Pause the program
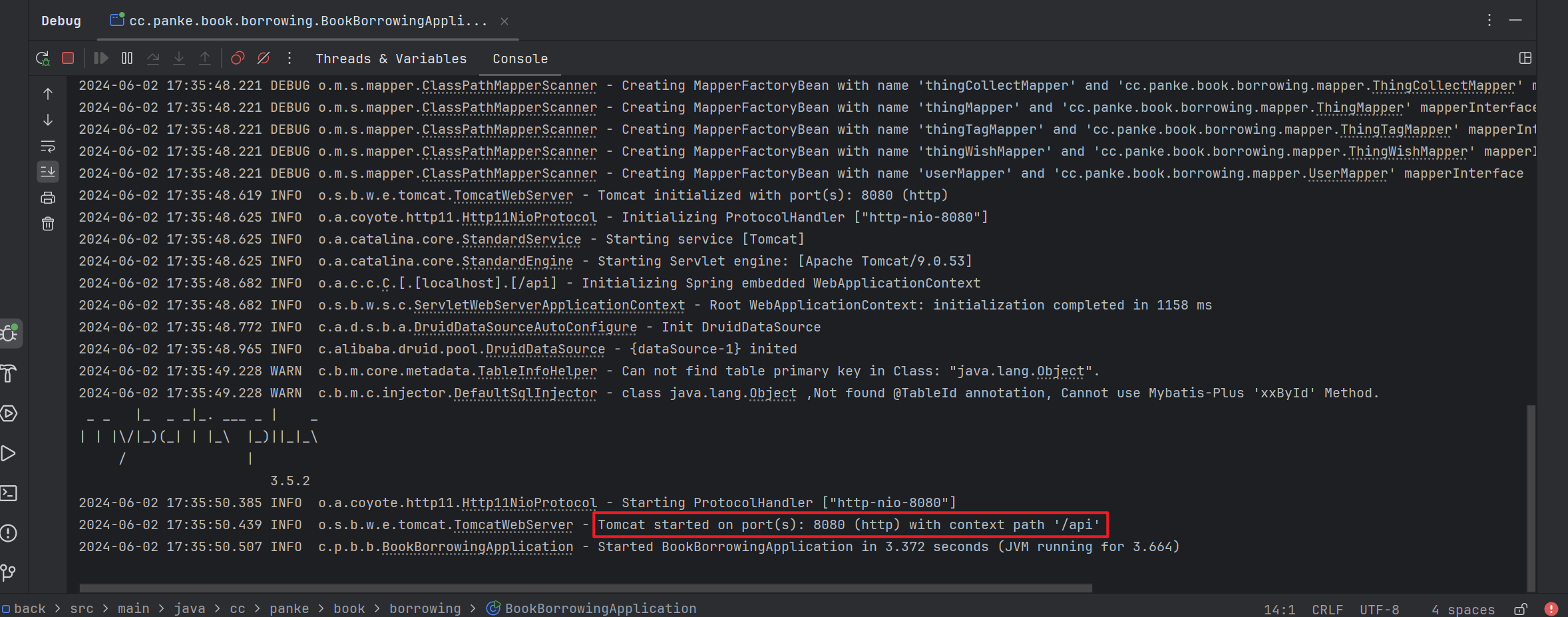The height and width of the screenshot is (617, 1568). click(127, 59)
